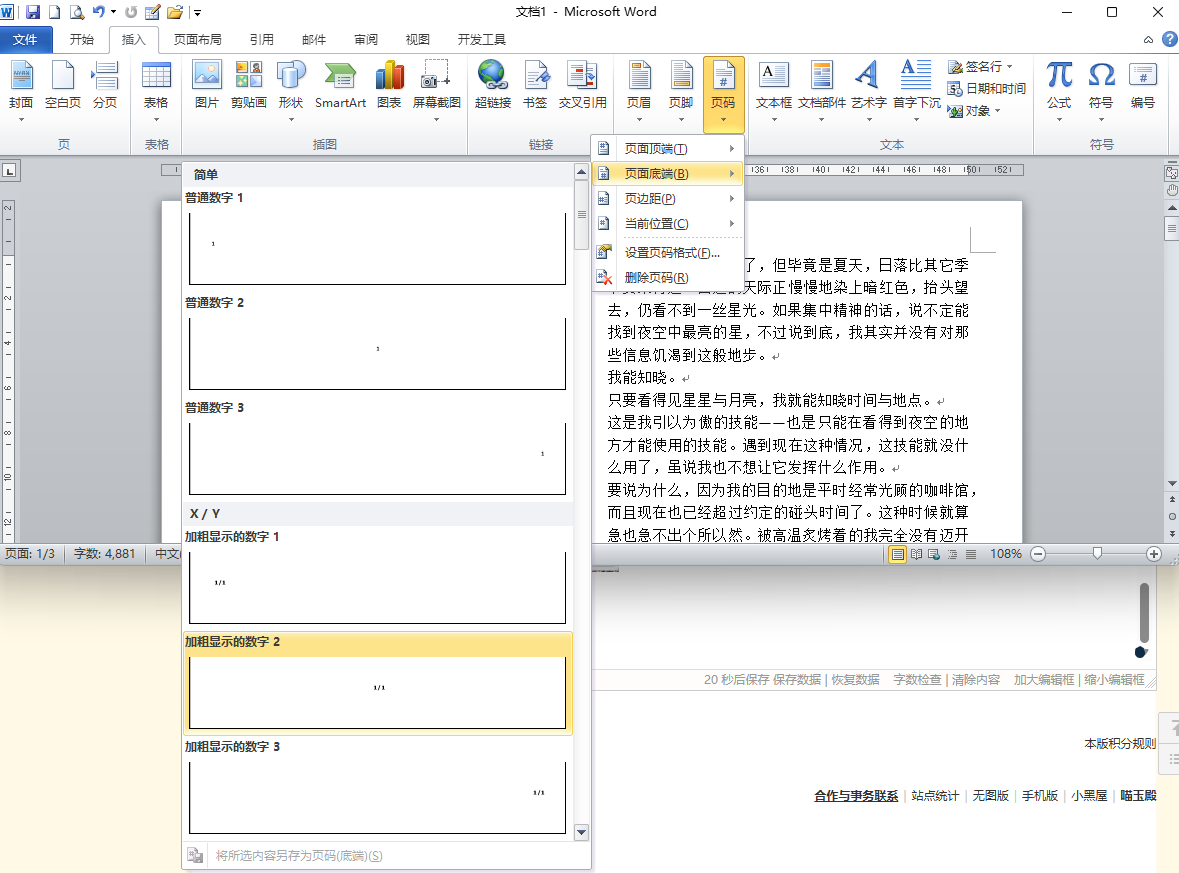Insert a bookmark (书签)
The height and width of the screenshot is (873, 1179).
pos(535,85)
